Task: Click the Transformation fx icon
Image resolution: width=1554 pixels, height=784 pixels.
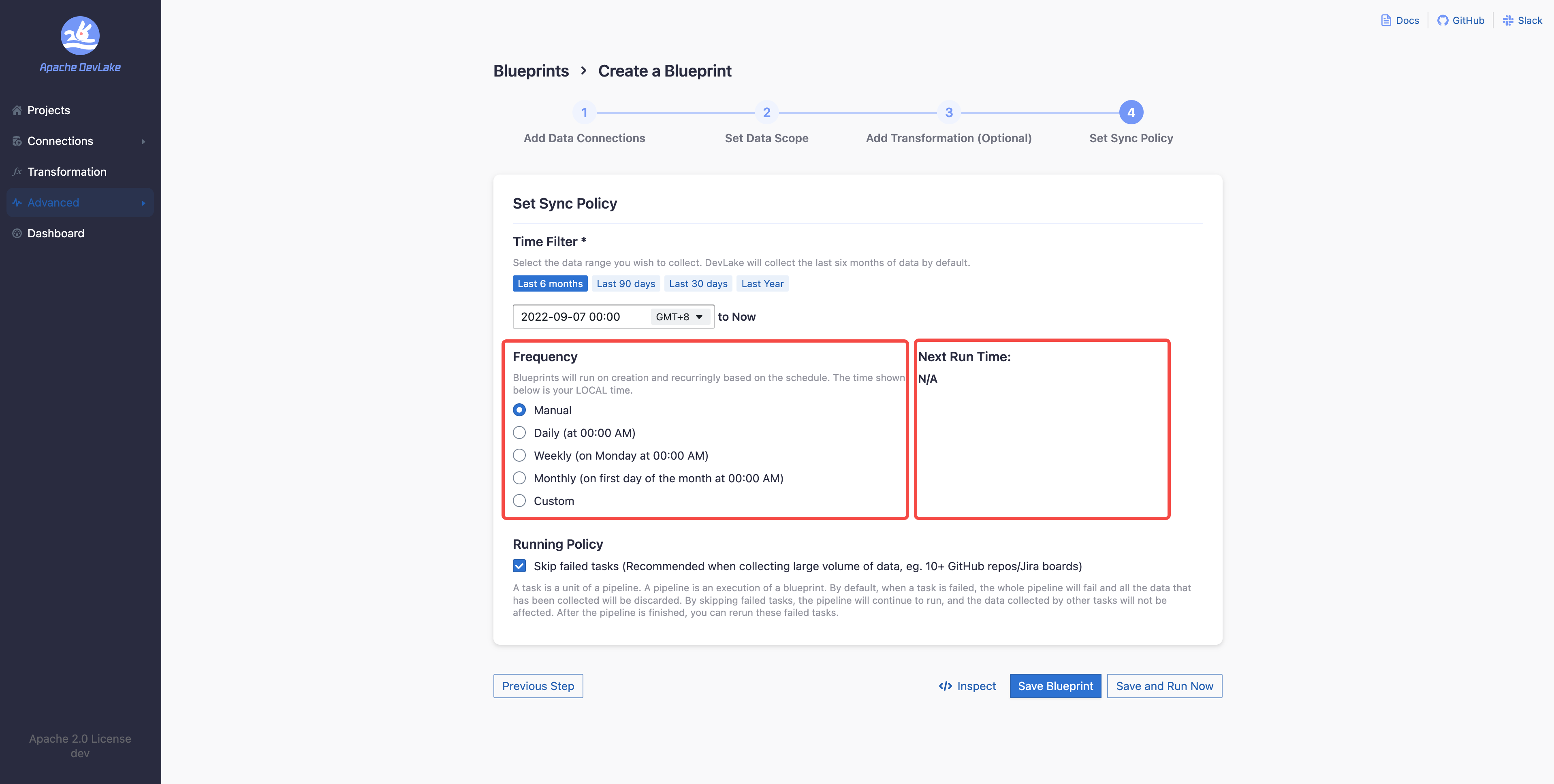Action: pyautogui.click(x=17, y=172)
